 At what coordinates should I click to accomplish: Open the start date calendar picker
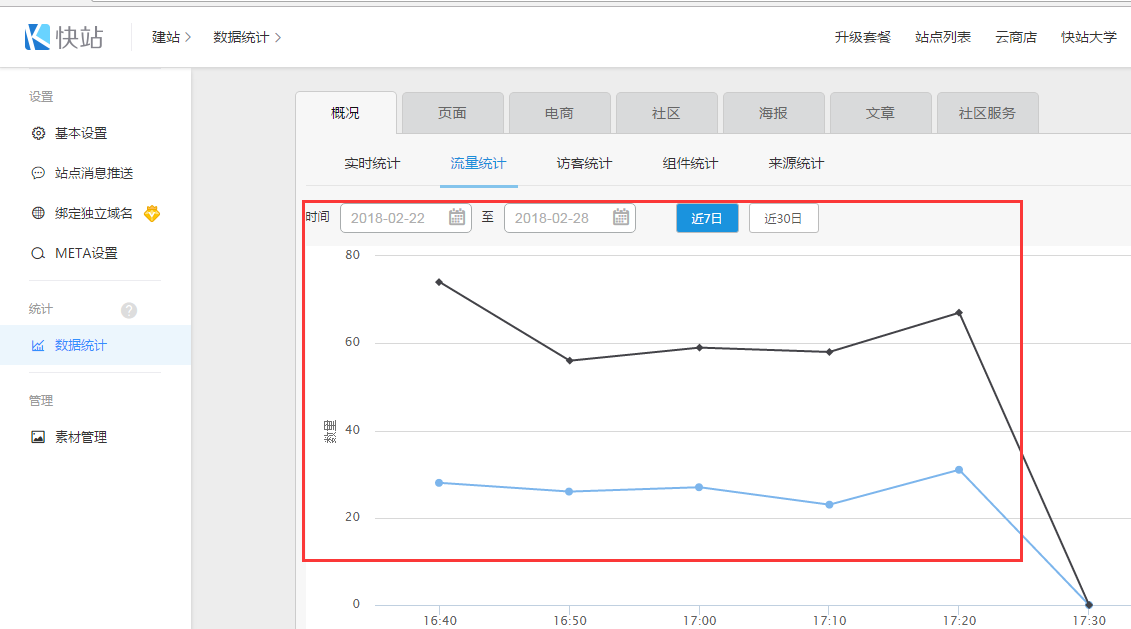click(x=457, y=218)
